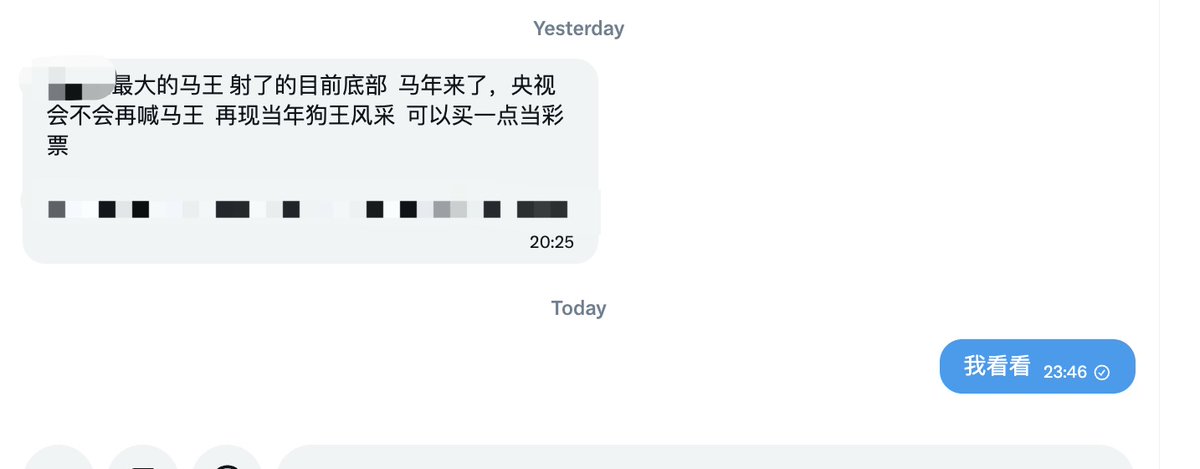Click the vertical divider at right edge
Screen dimensions: 1200x469
[x=1159, y=234]
